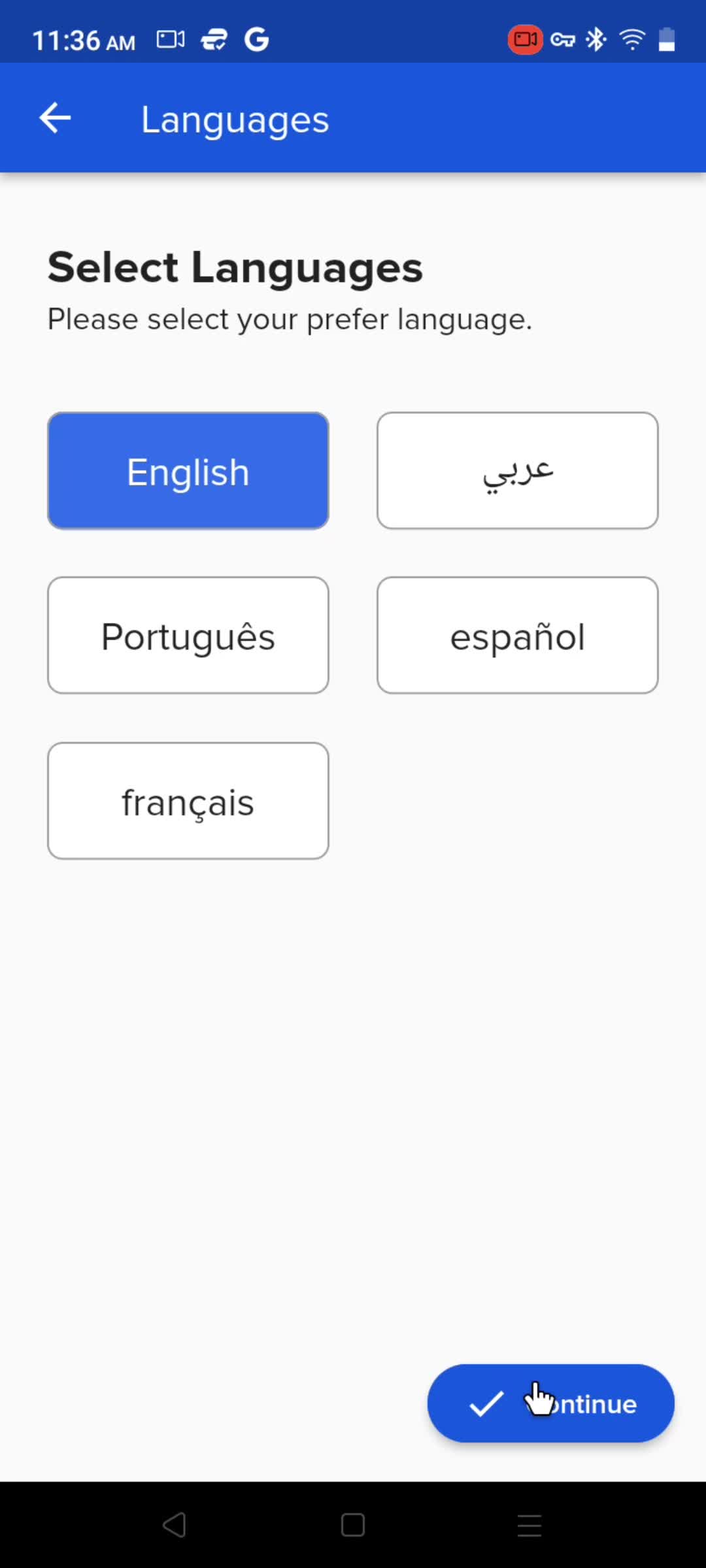This screenshot has height=1568, width=706.
Task: Choose français as the language
Action: (188, 801)
